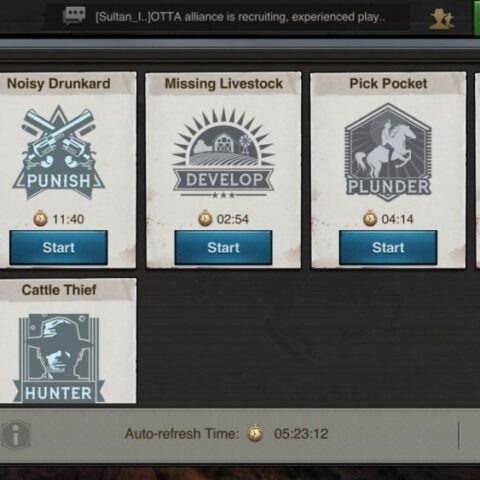The width and height of the screenshot is (480, 480).
Task: Open the Cattle Thief mission card
Action: (67, 341)
